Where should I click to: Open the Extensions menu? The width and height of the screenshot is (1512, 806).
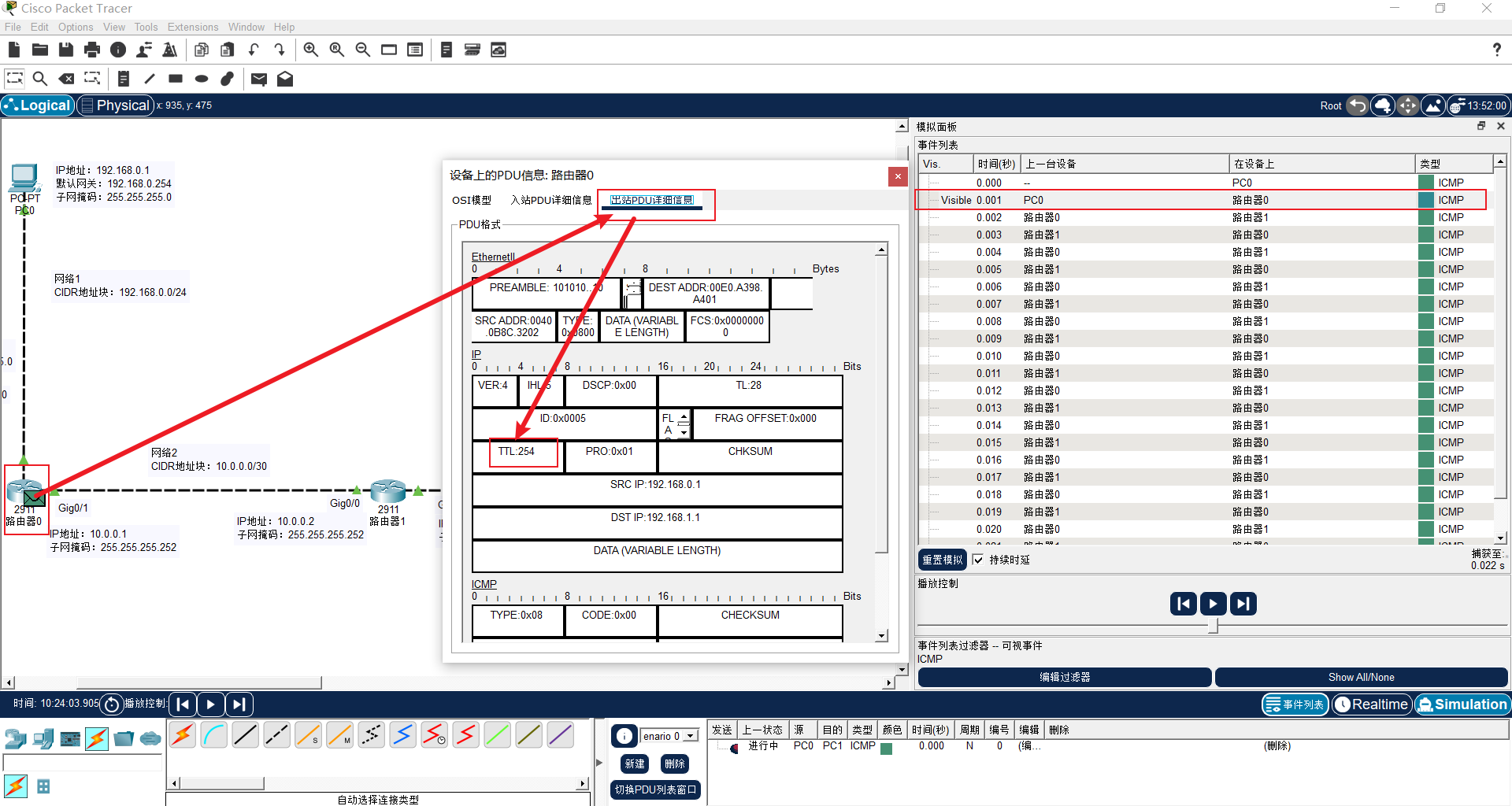coord(193,27)
